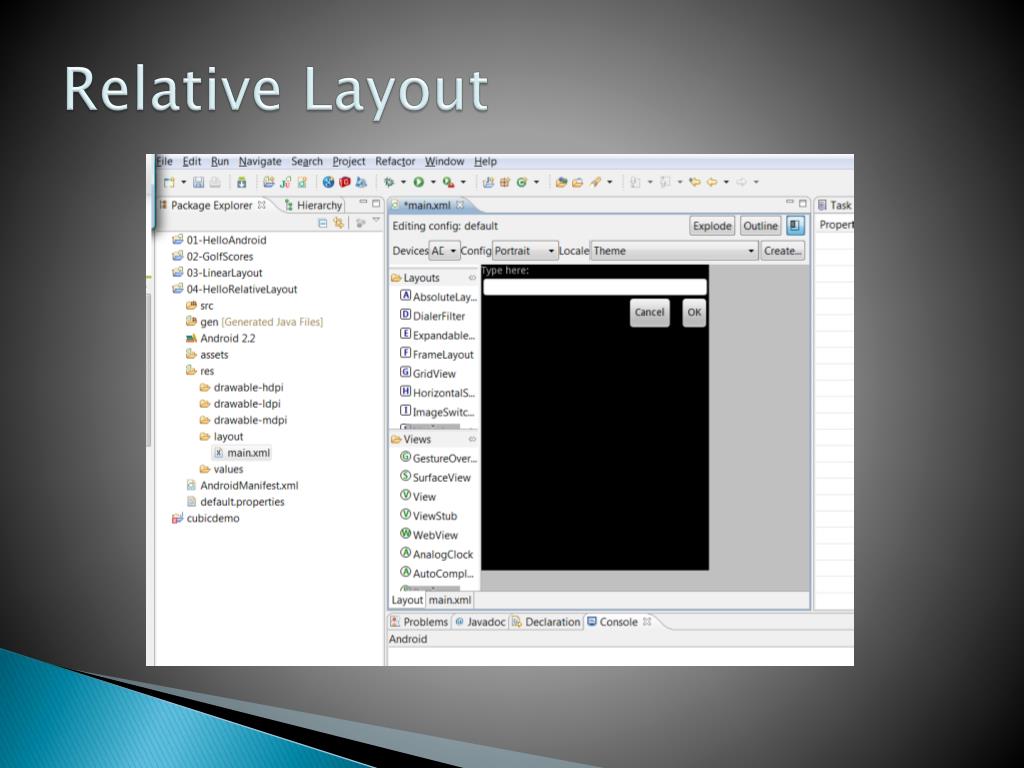
Task: Switch to the Declaration tab
Action: coord(546,622)
